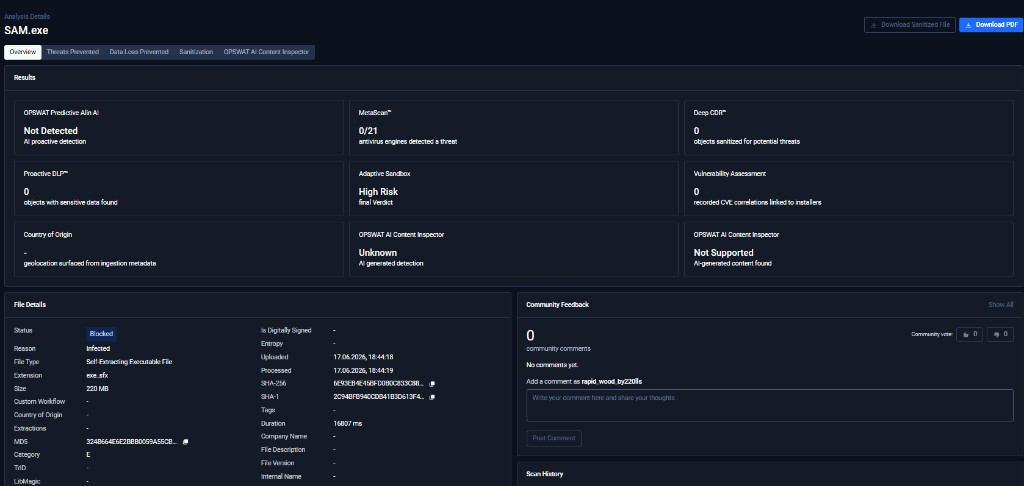Click the SAM.exe file title
The width and height of the screenshot is (1024, 486).
click(26, 29)
